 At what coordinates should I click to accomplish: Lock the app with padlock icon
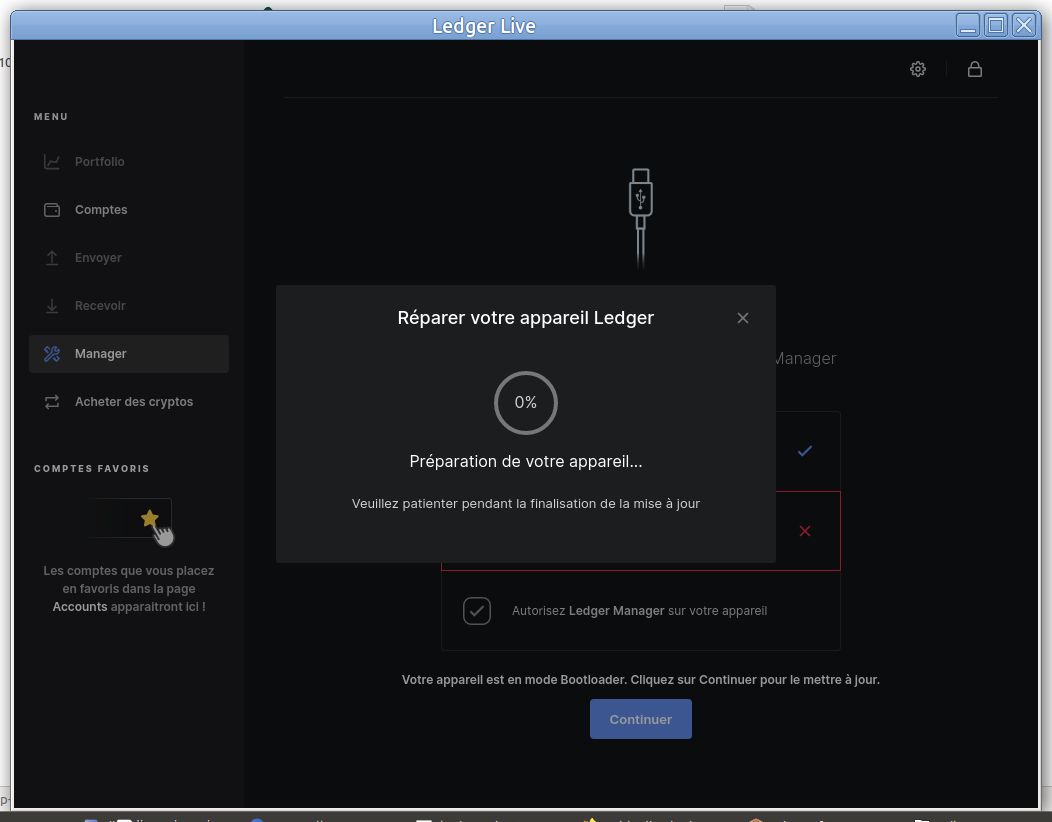click(x=974, y=69)
